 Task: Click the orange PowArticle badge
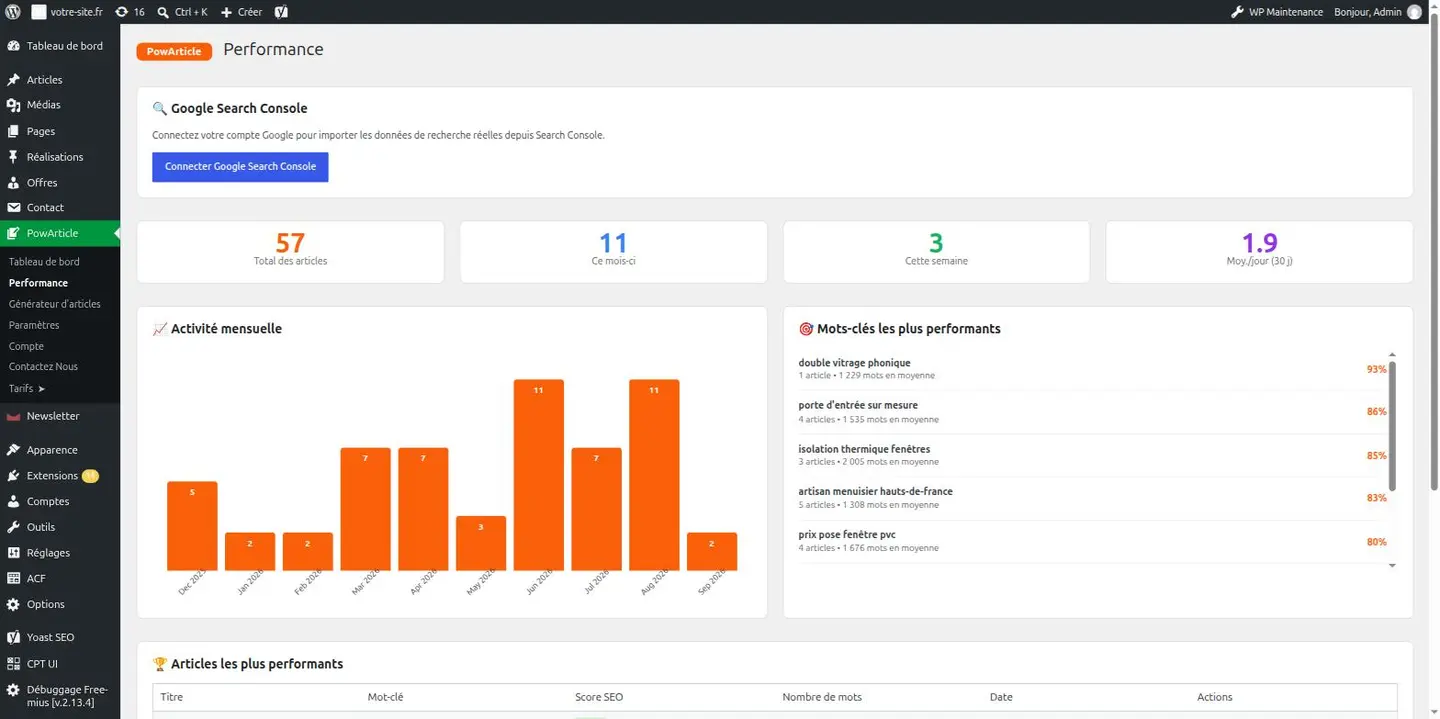tap(174, 51)
